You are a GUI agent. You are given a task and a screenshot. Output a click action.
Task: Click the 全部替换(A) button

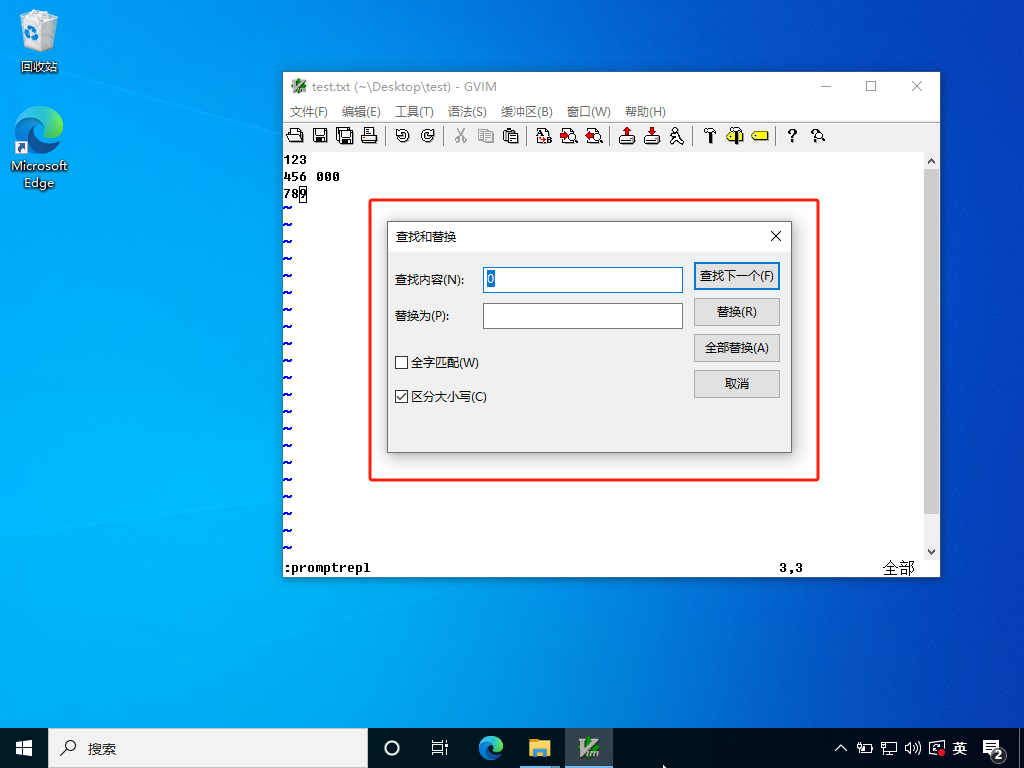(x=736, y=348)
